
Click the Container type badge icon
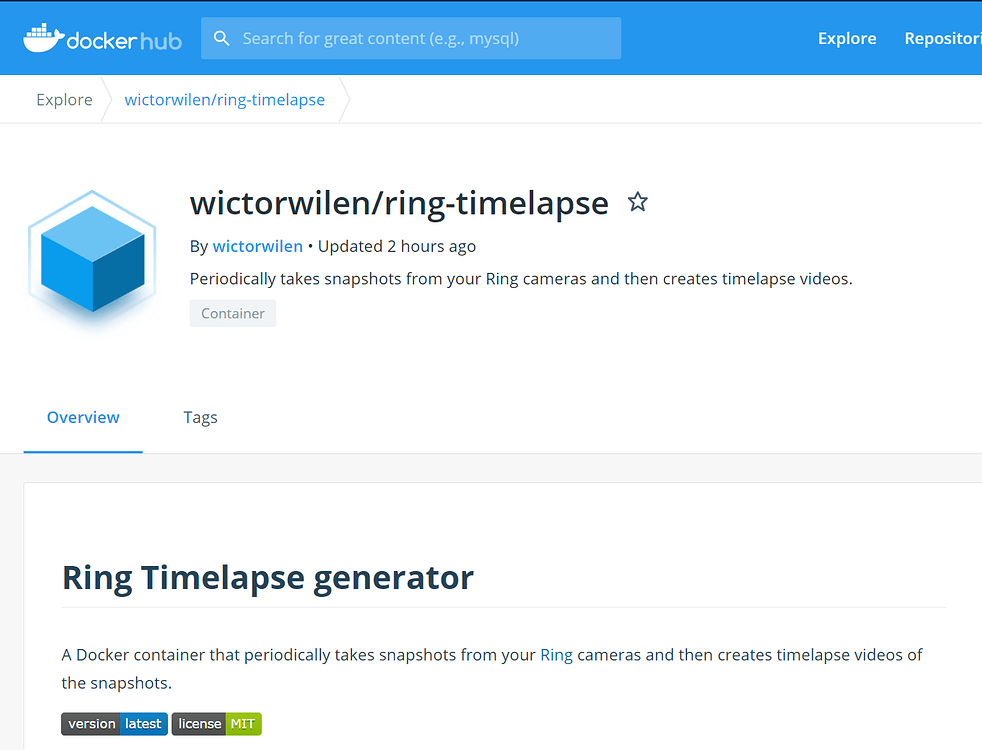(232, 313)
